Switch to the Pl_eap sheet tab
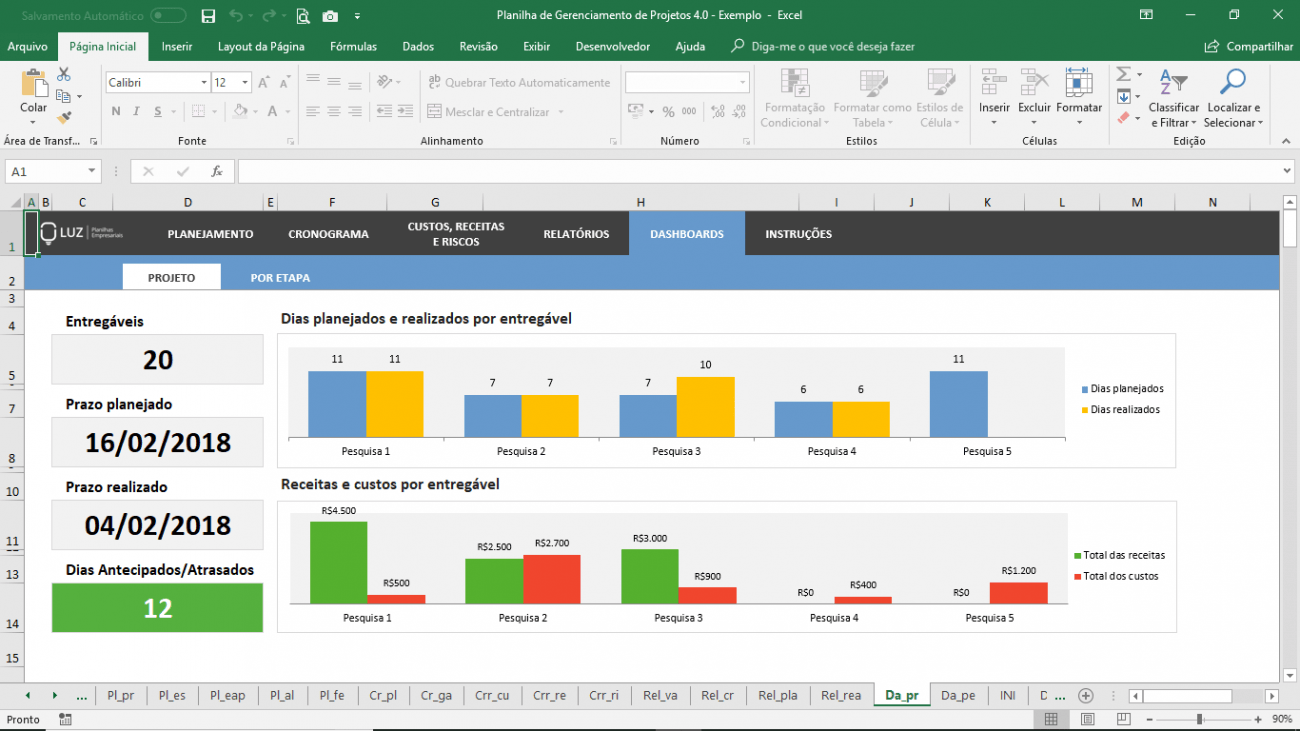The image size is (1300, 731). pos(227,695)
